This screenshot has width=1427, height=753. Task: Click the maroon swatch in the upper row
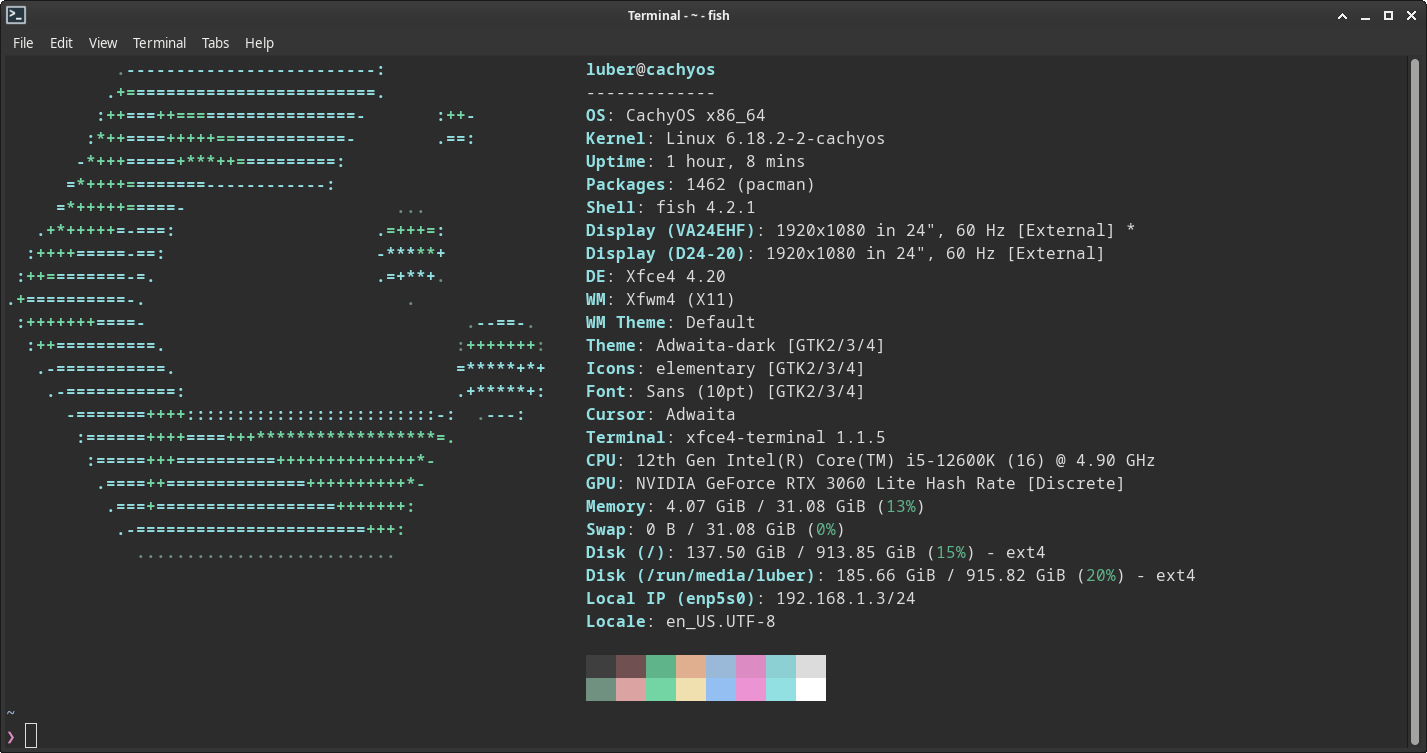coord(631,666)
